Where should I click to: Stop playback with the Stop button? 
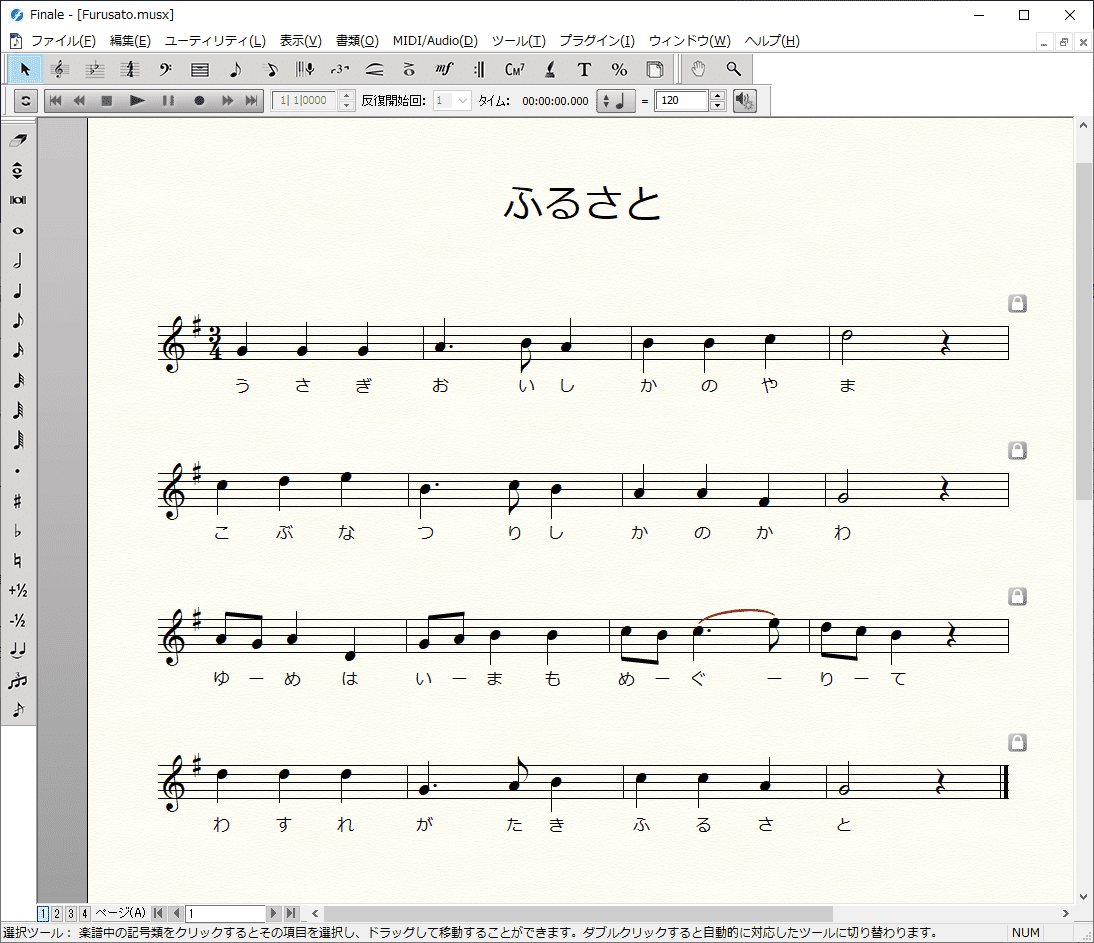[106, 101]
